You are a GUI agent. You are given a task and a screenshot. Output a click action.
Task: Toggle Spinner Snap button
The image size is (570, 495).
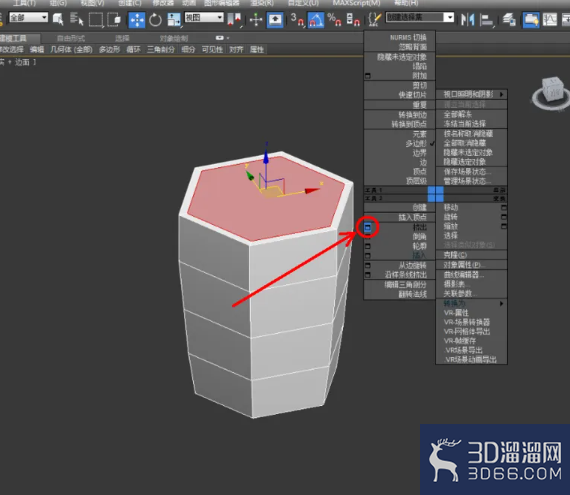pyautogui.click(x=353, y=20)
